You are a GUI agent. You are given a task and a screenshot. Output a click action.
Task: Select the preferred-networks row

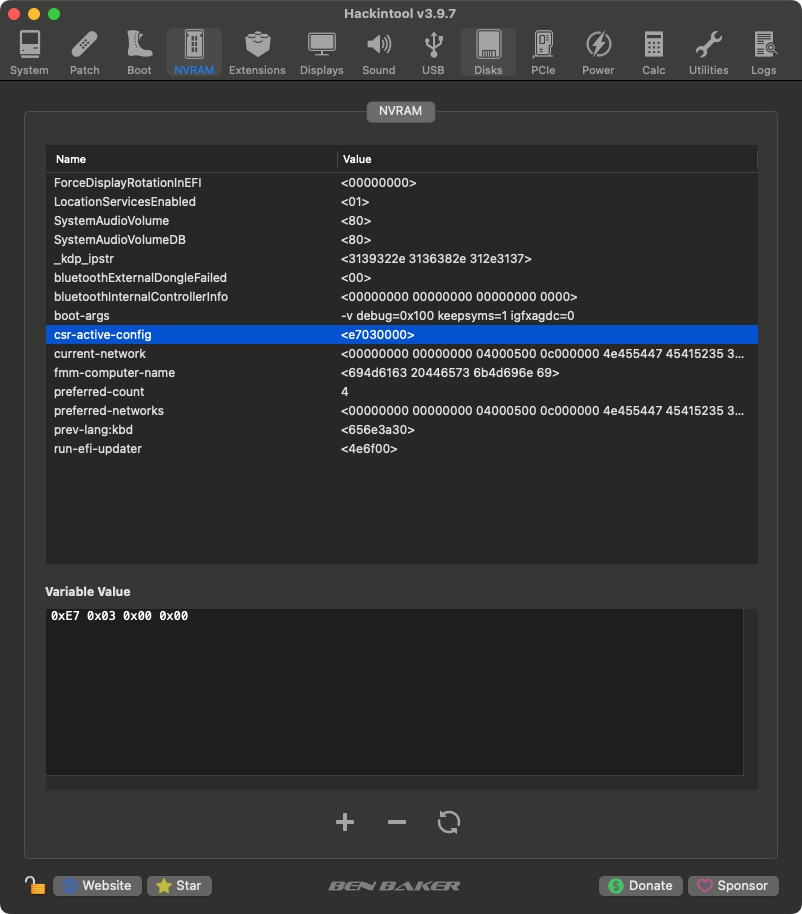[402, 410]
